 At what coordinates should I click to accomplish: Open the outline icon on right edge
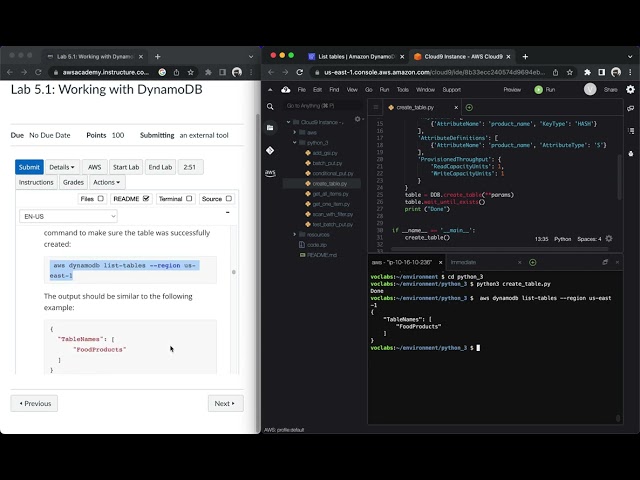(631, 131)
